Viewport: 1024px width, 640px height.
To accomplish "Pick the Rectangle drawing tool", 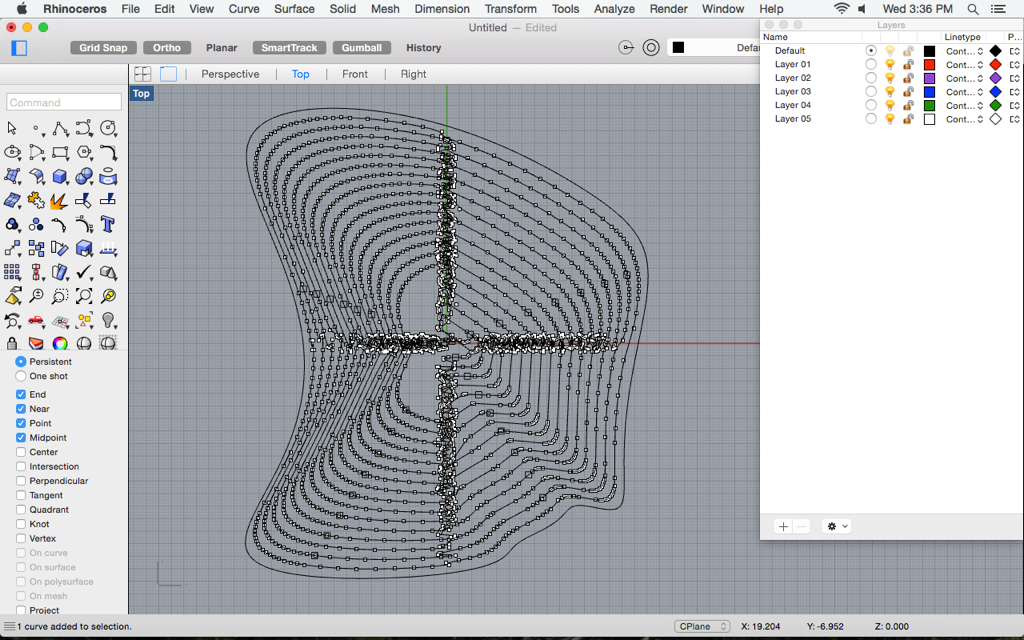I will point(60,153).
